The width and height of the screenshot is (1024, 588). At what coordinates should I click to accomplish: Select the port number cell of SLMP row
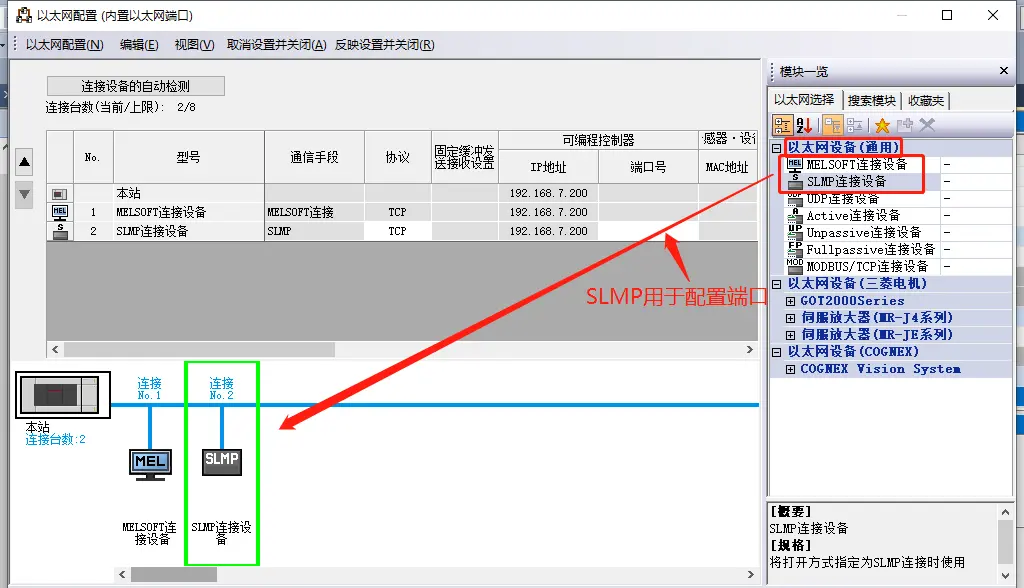pos(648,231)
